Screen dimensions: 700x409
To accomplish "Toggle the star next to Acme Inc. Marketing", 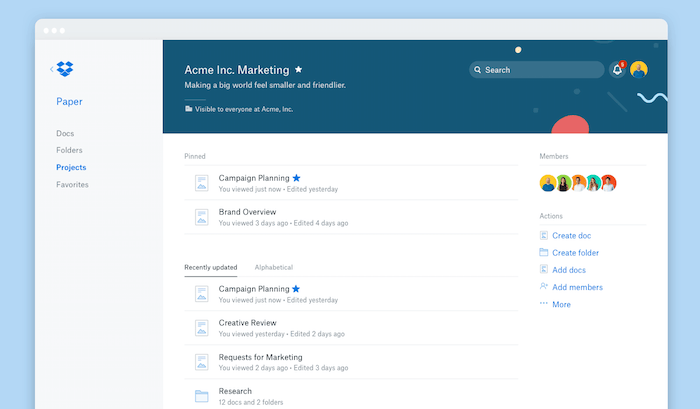I will (x=298, y=70).
